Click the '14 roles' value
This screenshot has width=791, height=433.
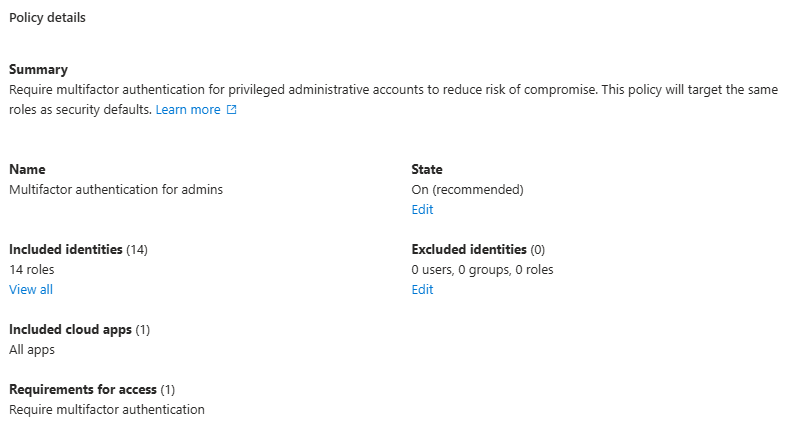(32, 270)
